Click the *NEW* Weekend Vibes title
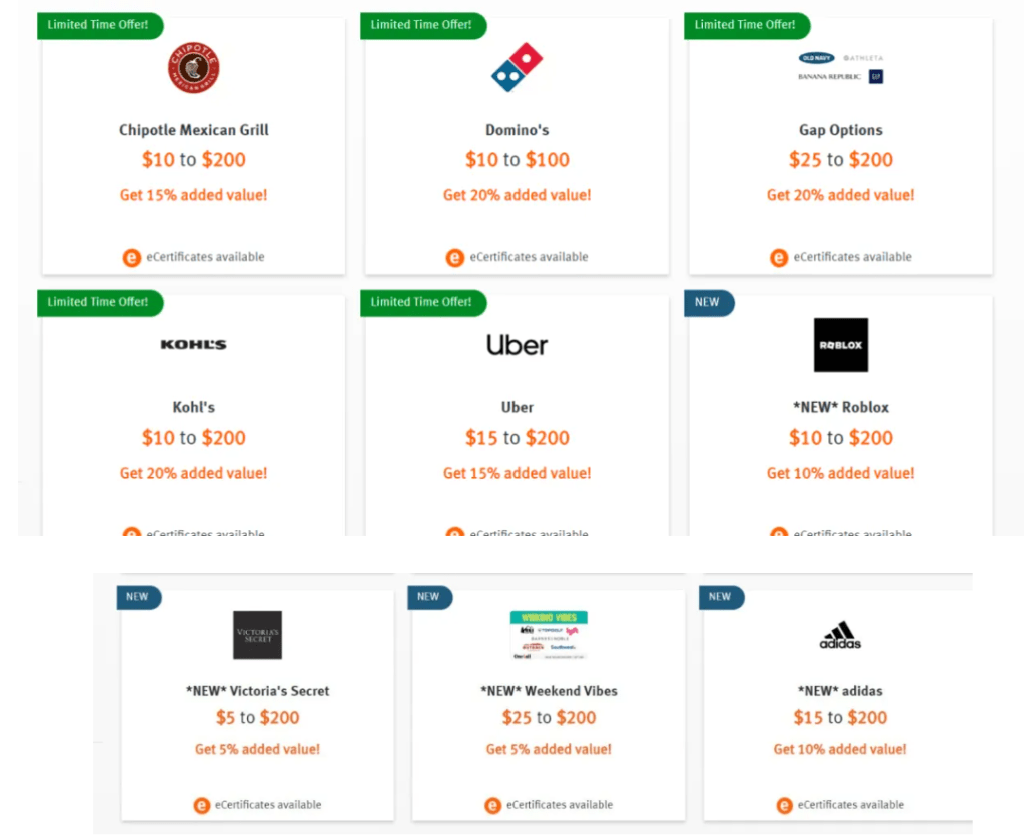 pos(548,691)
